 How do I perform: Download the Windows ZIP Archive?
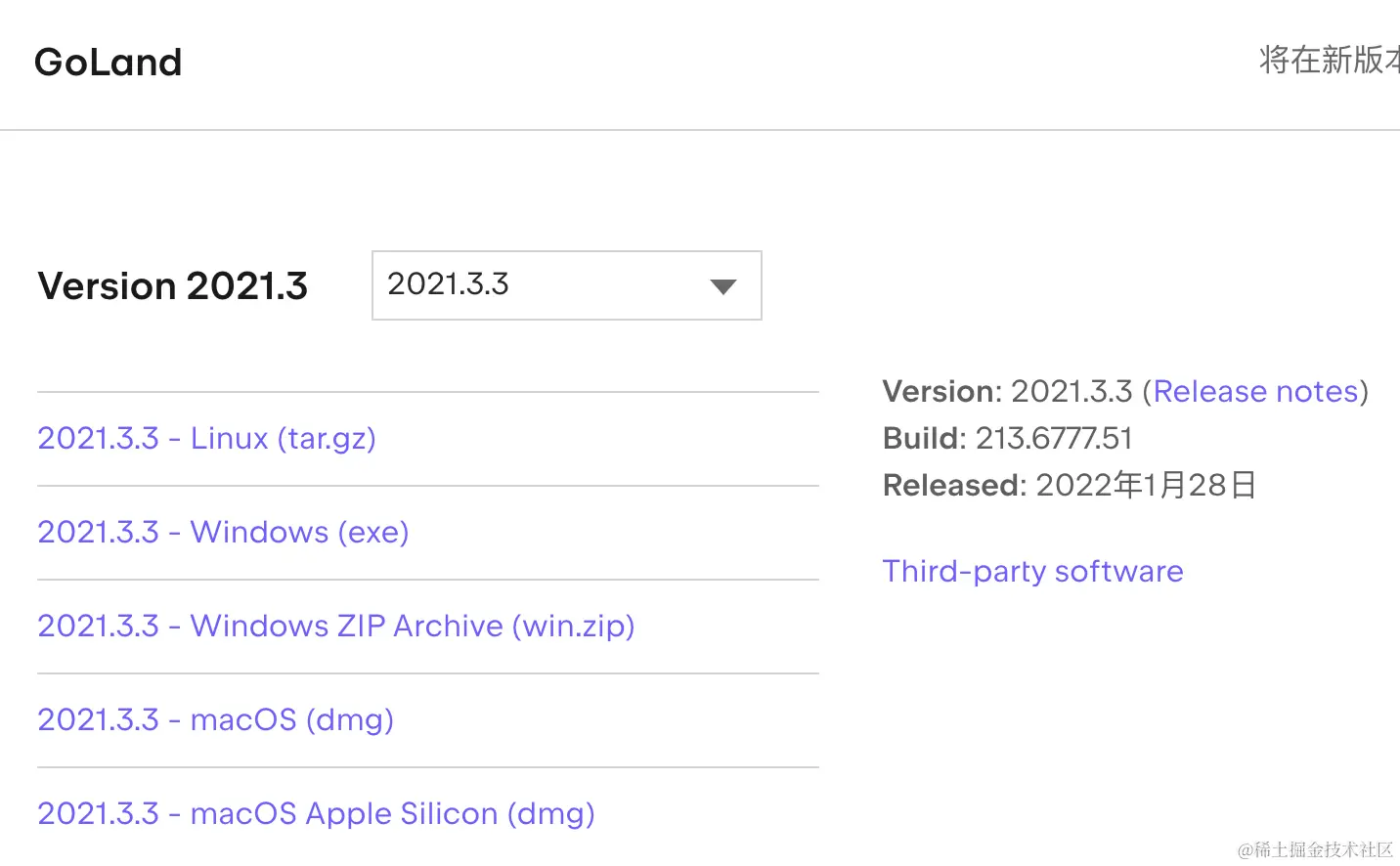click(335, 626)
